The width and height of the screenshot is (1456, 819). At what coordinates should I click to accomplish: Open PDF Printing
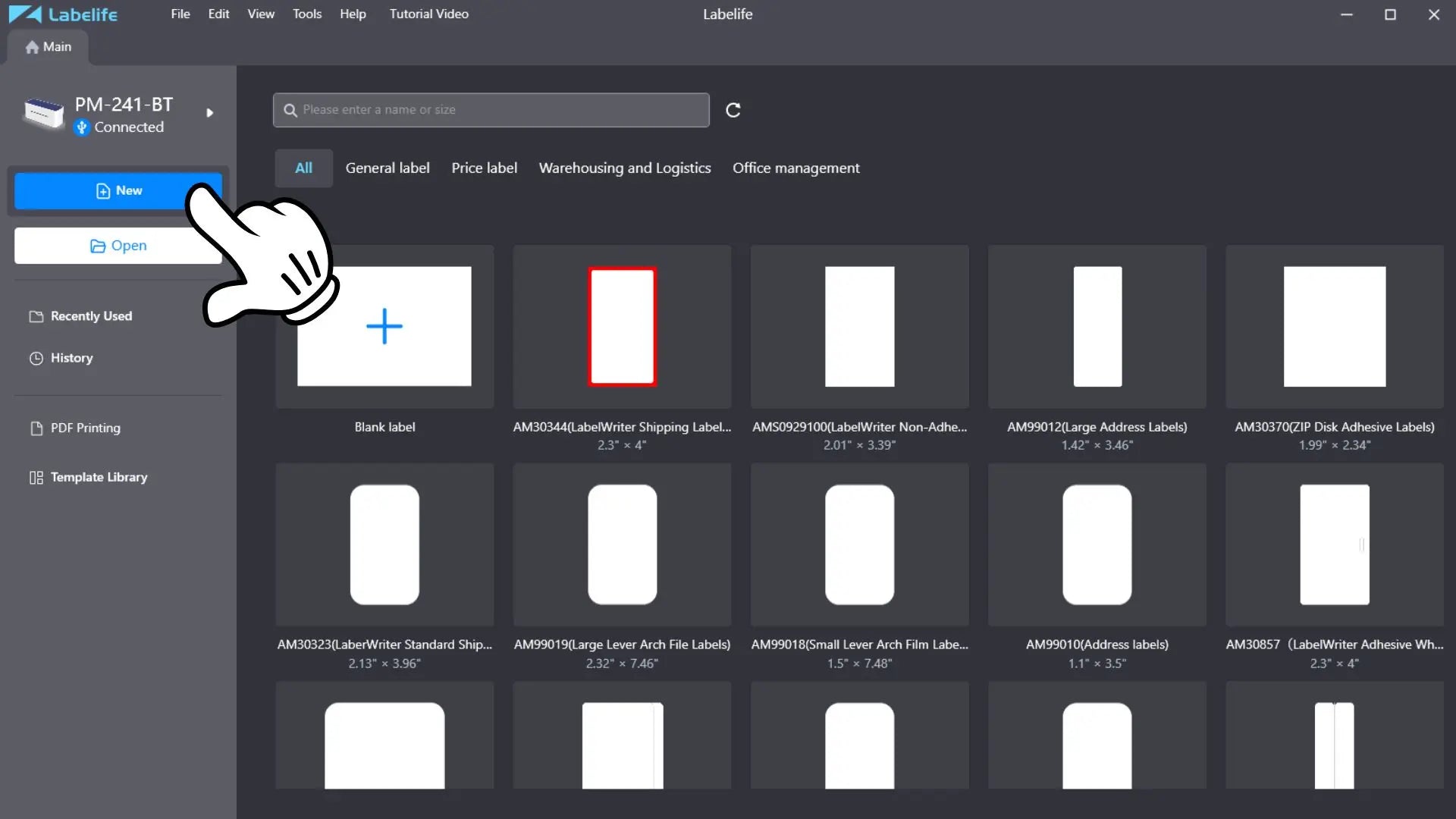(x=85, y=428)
